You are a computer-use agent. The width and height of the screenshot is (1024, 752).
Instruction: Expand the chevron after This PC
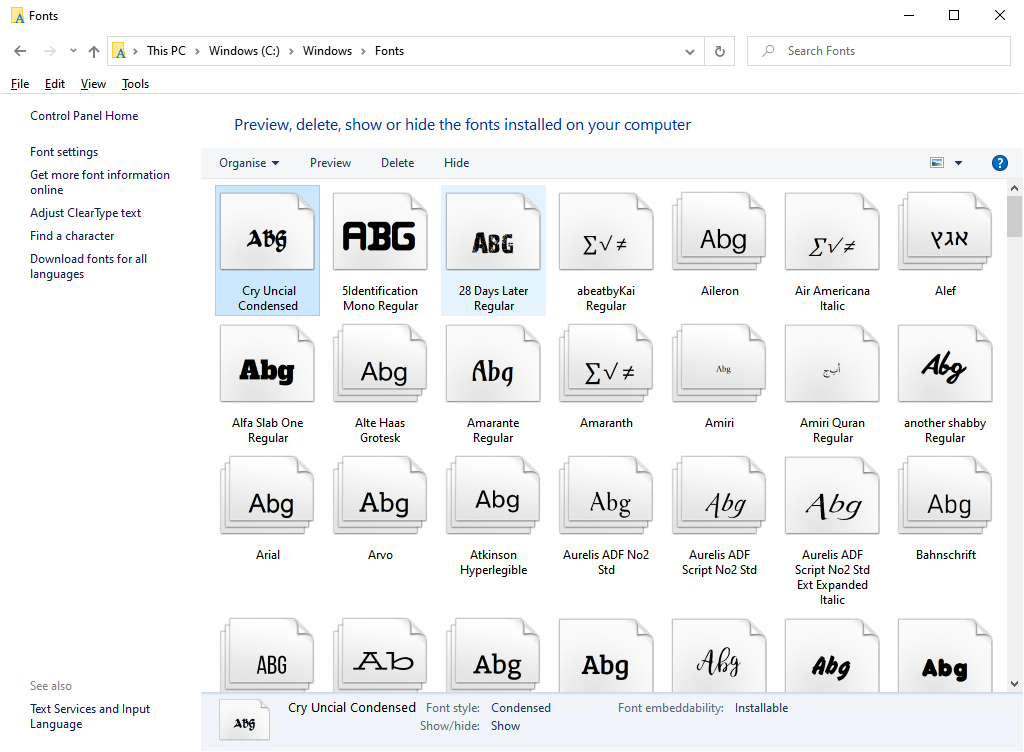pos(197,51)
